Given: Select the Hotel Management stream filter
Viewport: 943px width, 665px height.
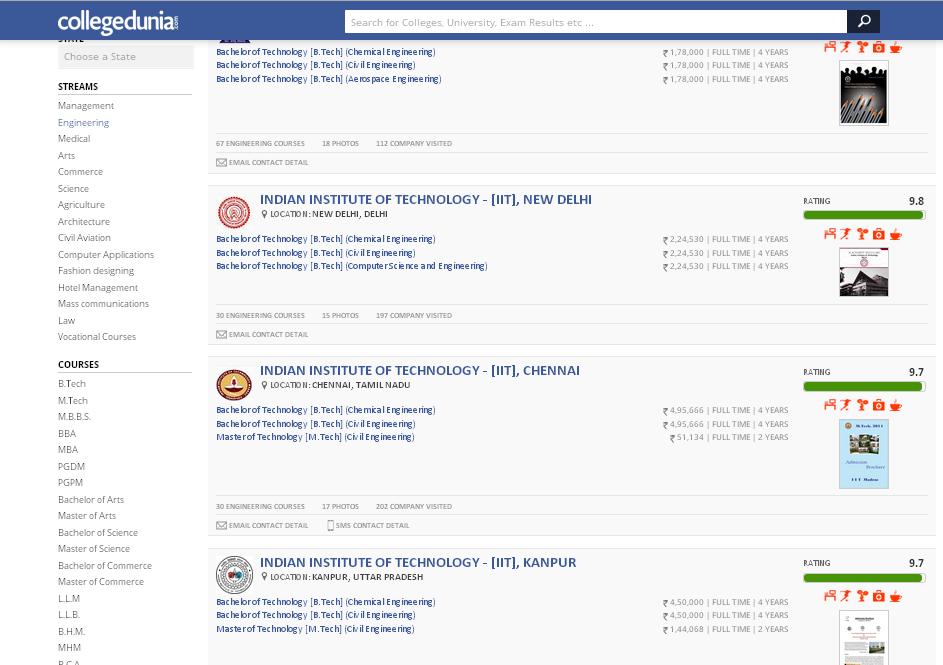Looking at the screenshot, I should pos(98,288).
